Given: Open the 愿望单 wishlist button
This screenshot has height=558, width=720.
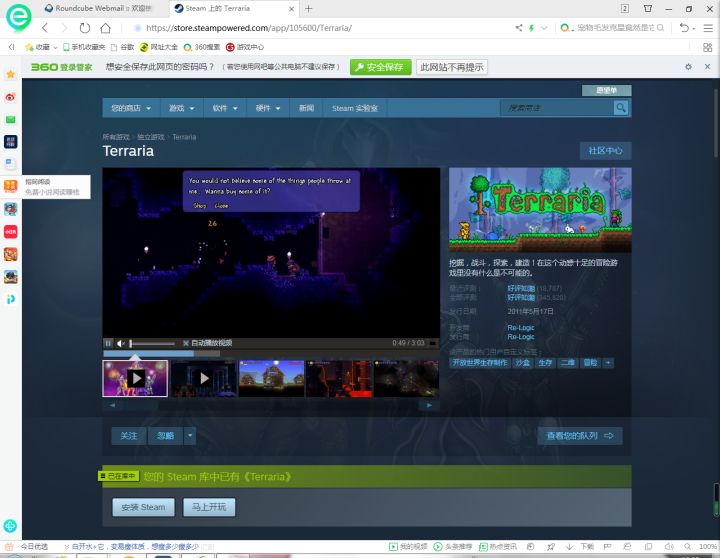Looking at the screenshot, I should coord(607,90).
